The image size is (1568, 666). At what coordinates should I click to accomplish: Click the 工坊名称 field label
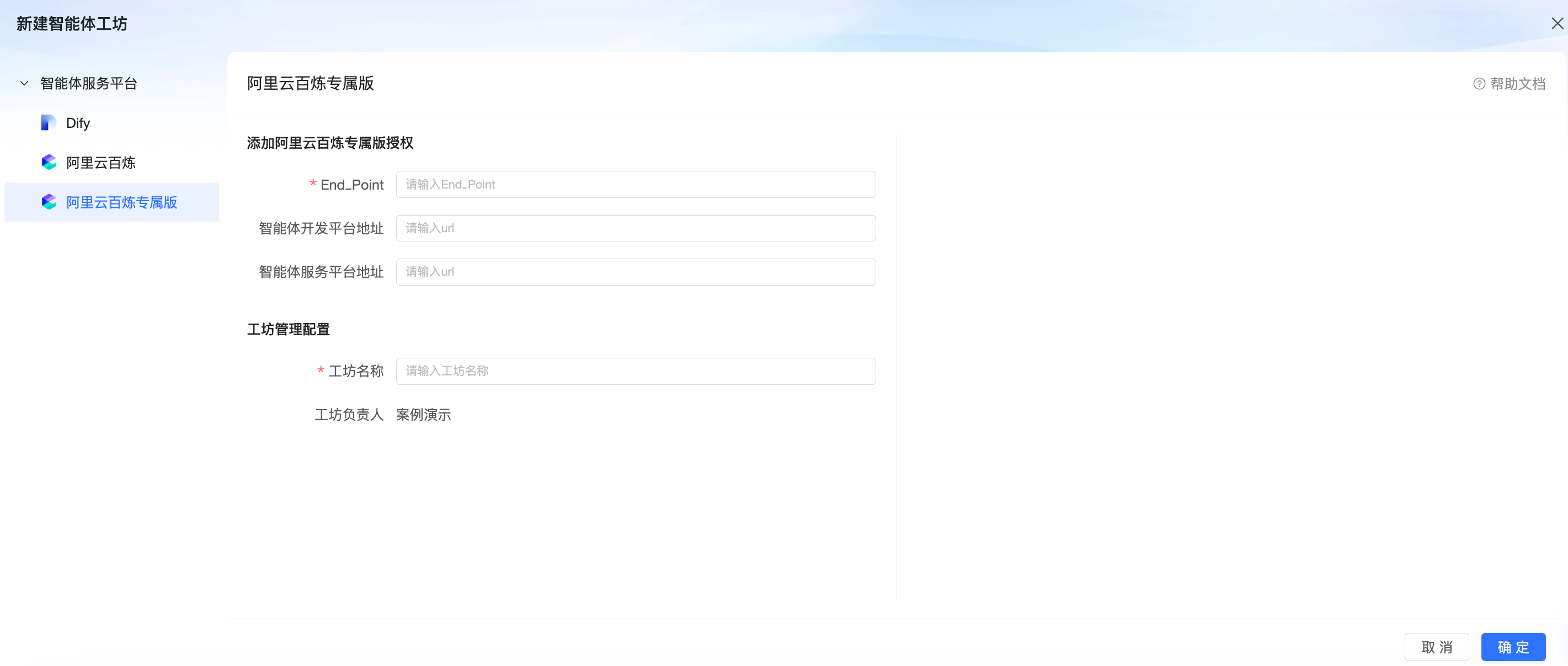tap(356, 371)
